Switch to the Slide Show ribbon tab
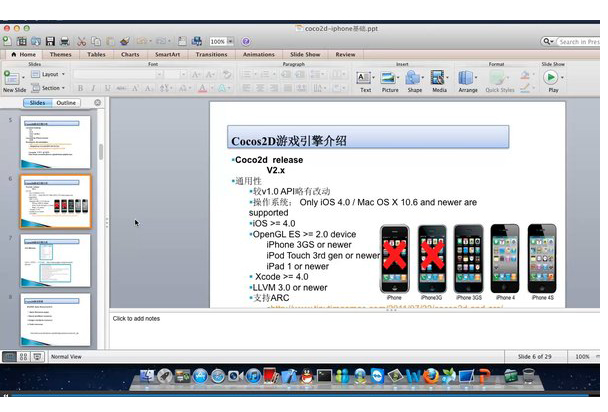The image size is (608, 412). coord(305,54)
